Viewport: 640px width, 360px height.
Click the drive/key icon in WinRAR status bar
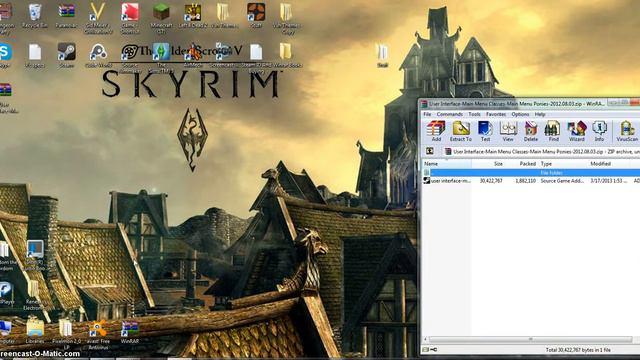tap(429, 350)
